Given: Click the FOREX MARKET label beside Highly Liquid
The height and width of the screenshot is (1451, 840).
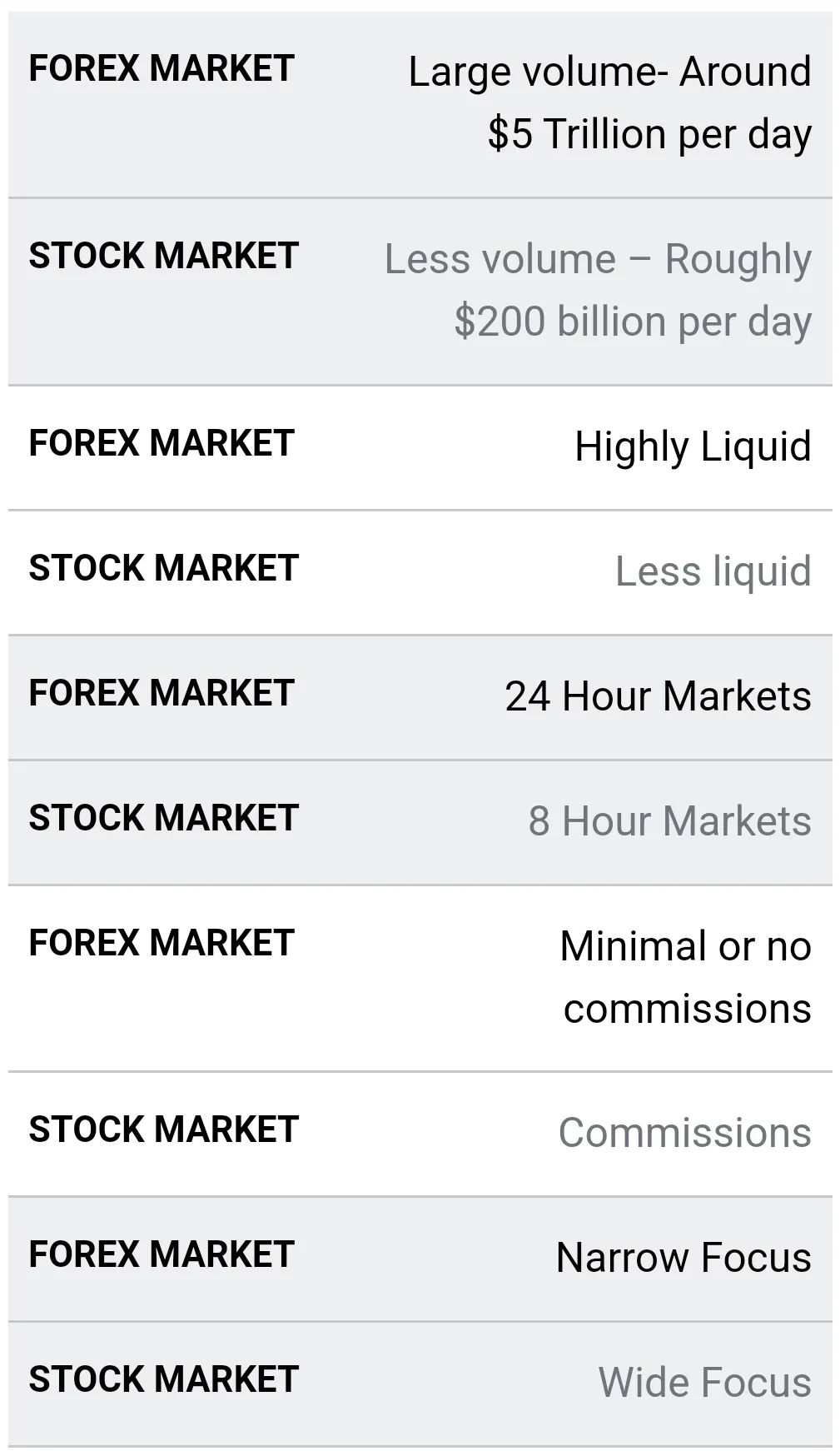Looking at the screenshot, I should click(162, 443).
